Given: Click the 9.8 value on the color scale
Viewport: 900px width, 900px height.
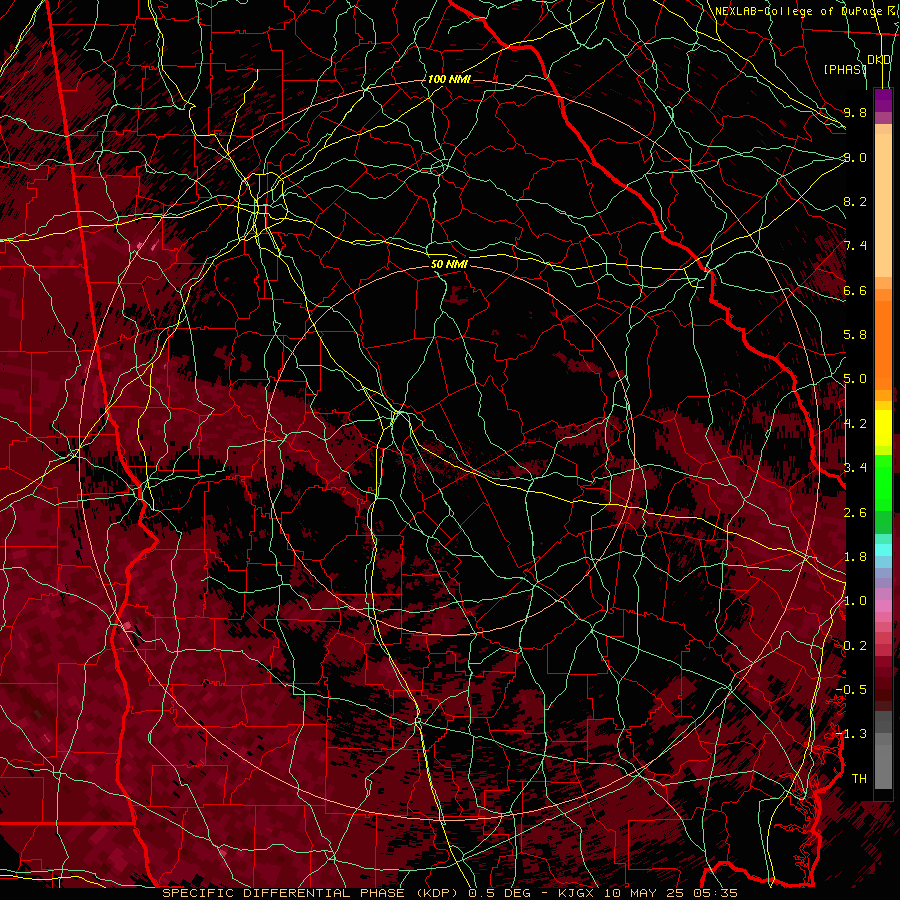Looking at the screenshot, I should pos(855,112).
